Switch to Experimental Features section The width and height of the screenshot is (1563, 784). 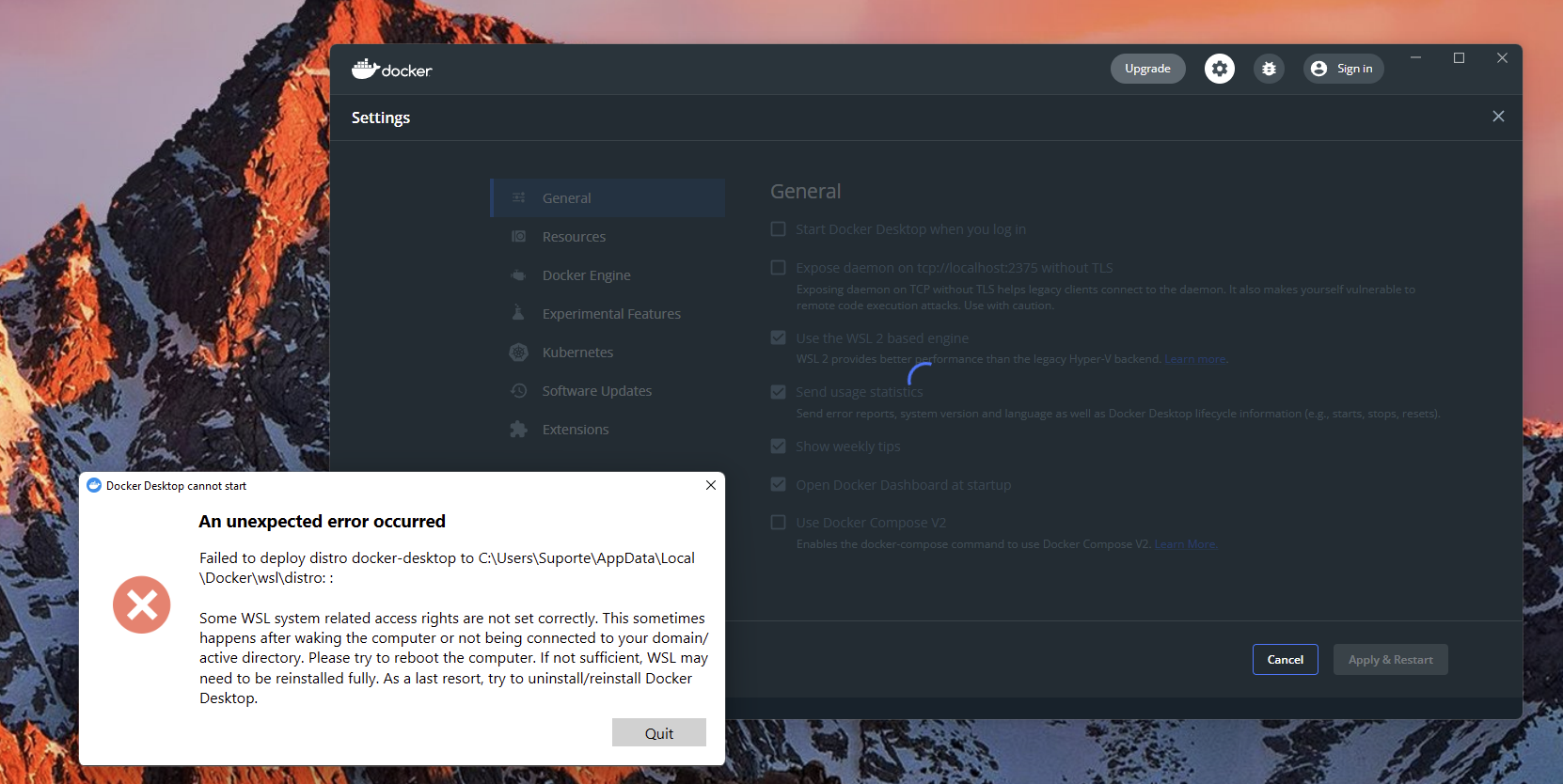pyautogui.click(x=608, y=313)
